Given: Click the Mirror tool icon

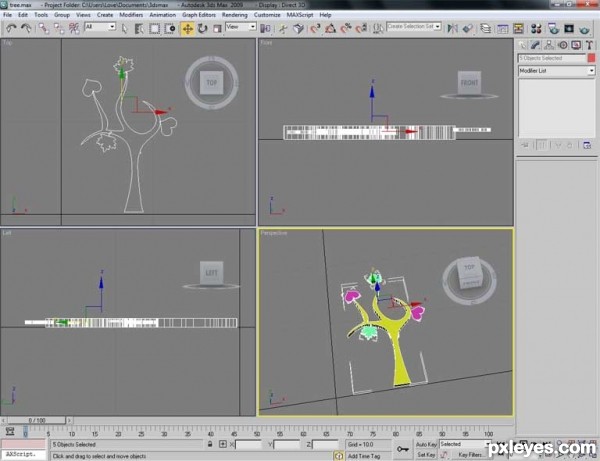Looking at the screenshot, I should [x=453, y=29].
